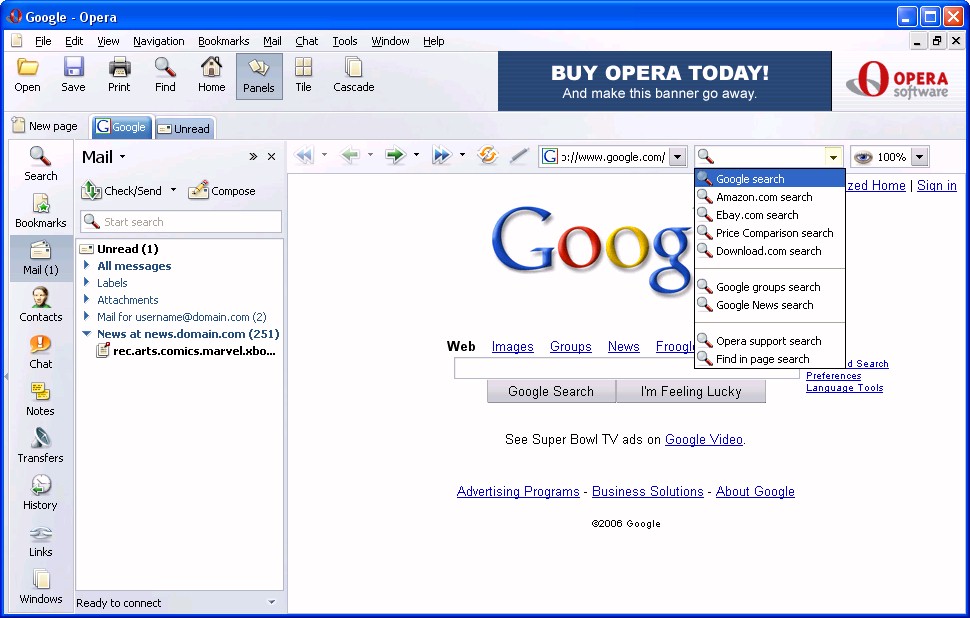970x618 pixels.
Task: Select the Mail (1) panel icon
Action: click(40, 258)
